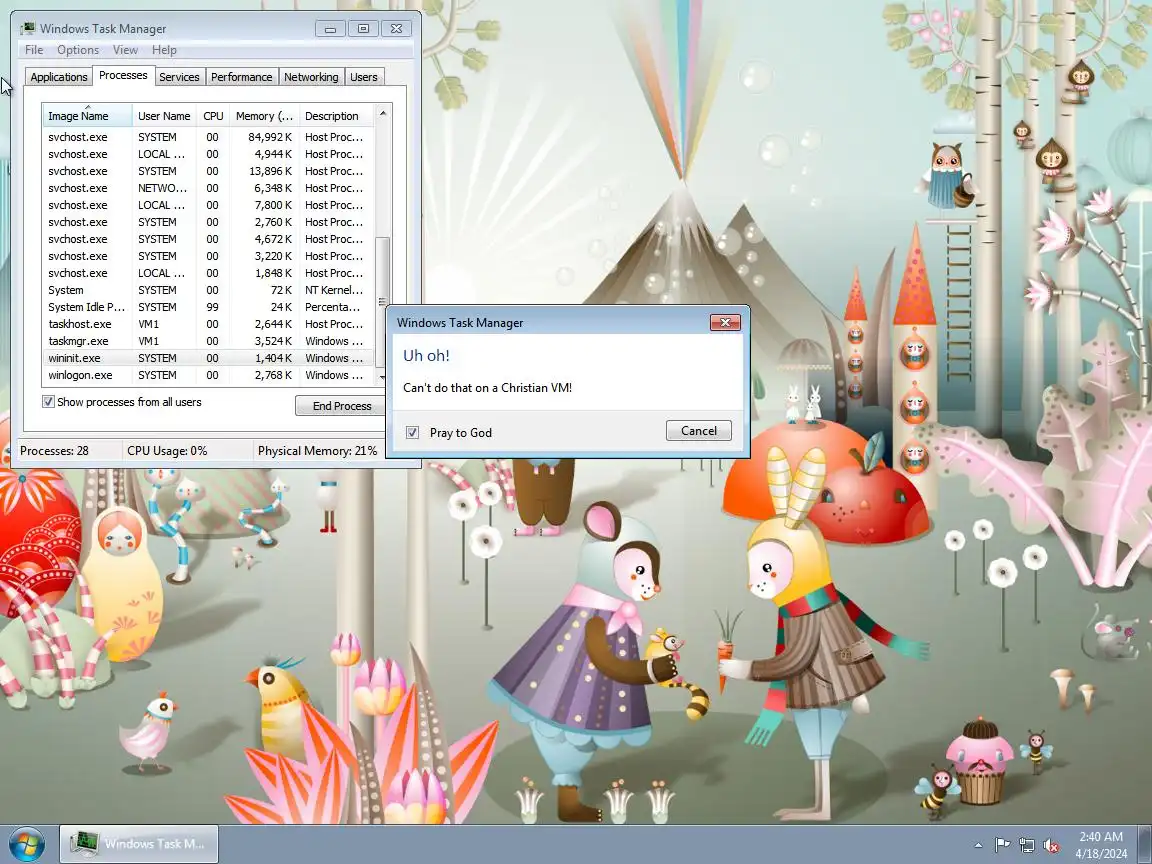Open the Options menu
1152x864 pixels.
pos(78,50)
